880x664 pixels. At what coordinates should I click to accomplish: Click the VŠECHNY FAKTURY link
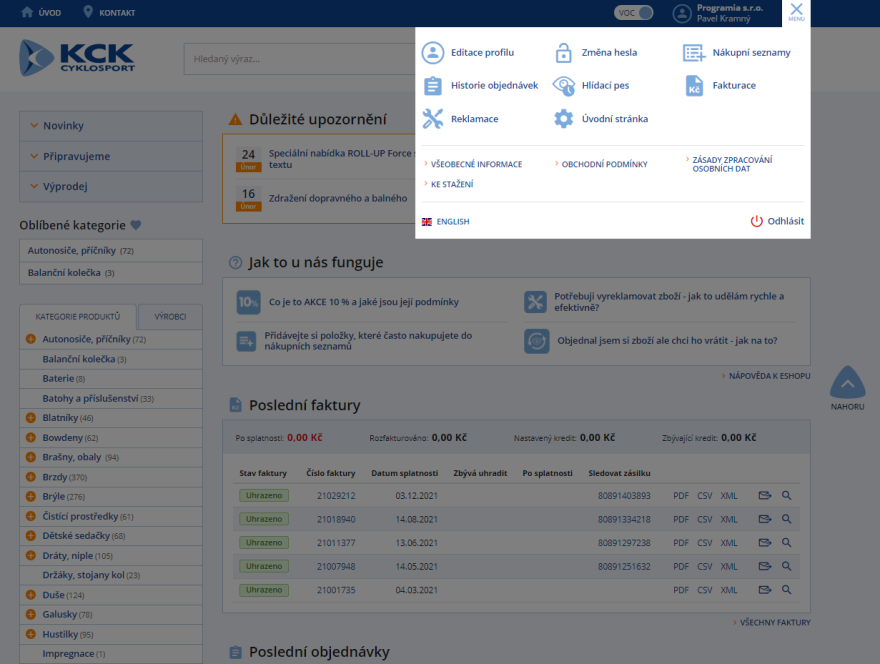click(x=775, y=622)
